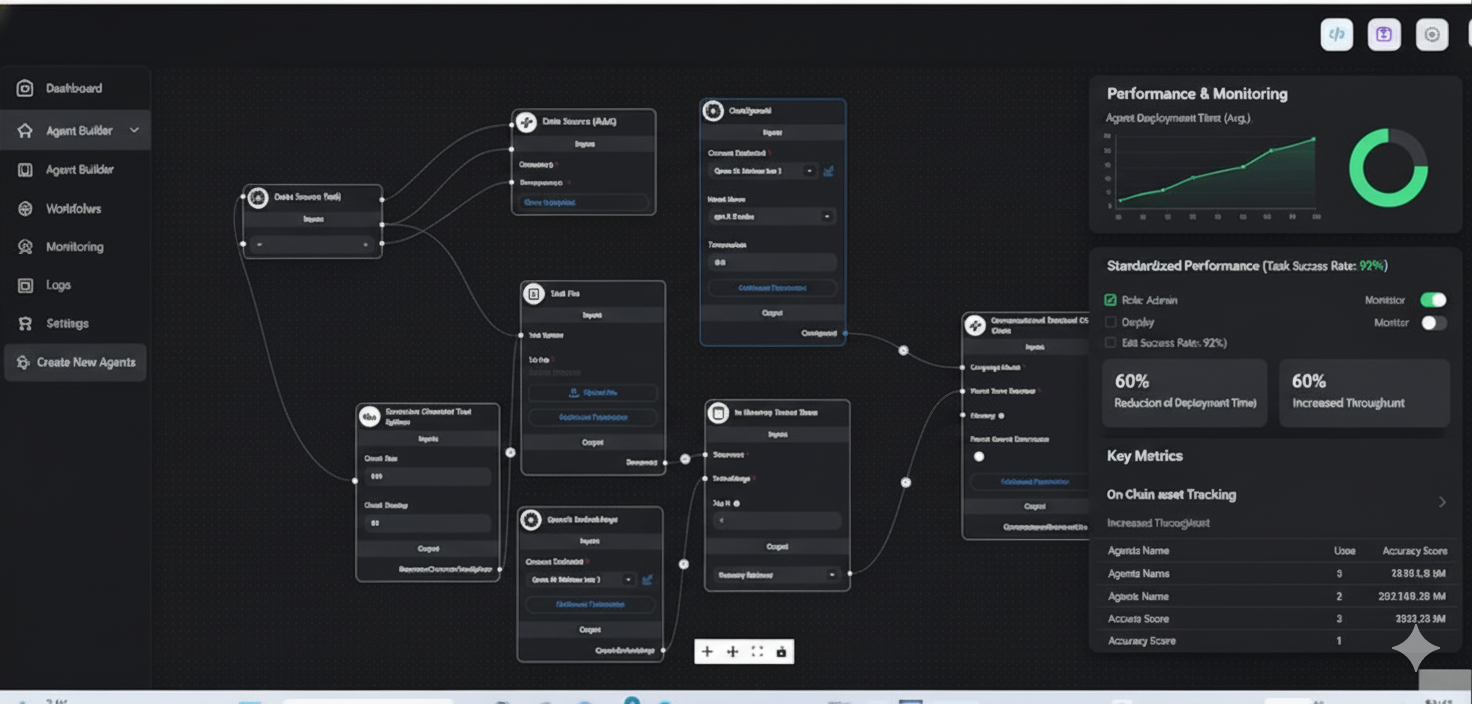Click the plus zoom-in icon on canvas toolbar
Viewport: 1472px width, 704px height.
707,652
